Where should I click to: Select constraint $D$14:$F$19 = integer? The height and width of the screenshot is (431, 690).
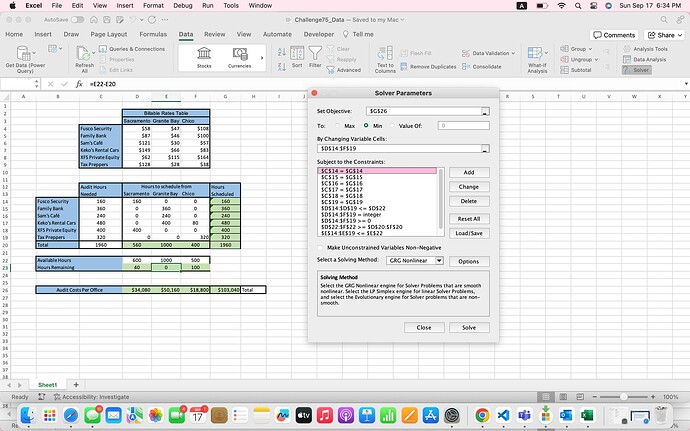coord(351,215)
